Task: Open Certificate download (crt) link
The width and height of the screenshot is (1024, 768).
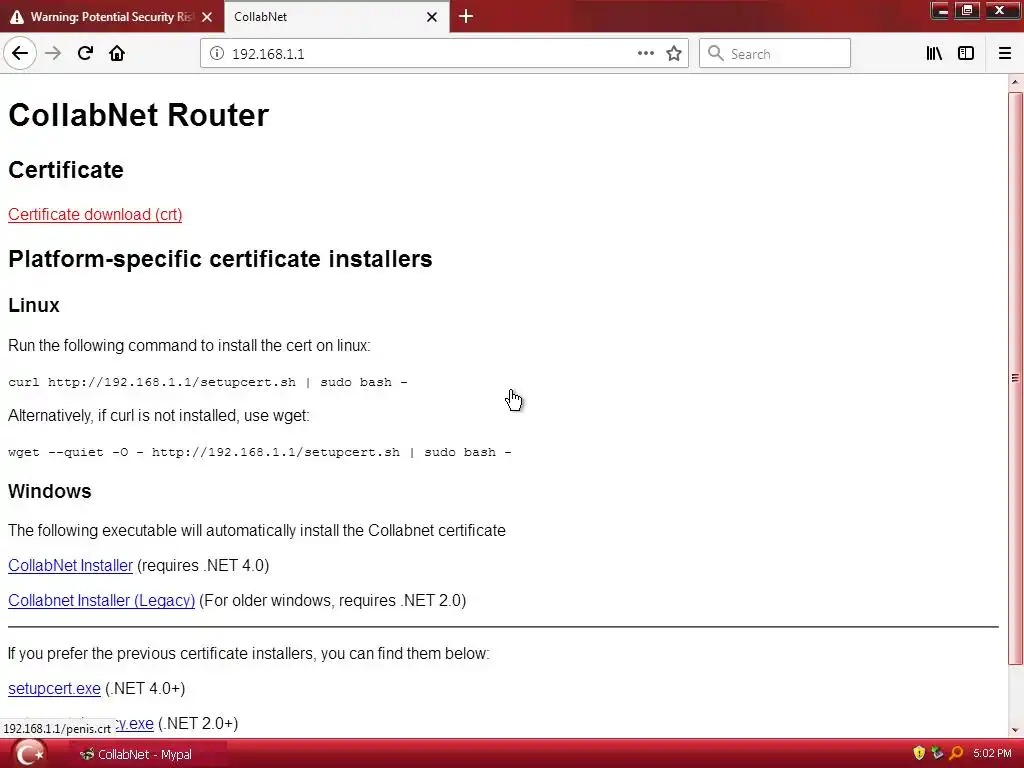Action: [x=95, y=214]
